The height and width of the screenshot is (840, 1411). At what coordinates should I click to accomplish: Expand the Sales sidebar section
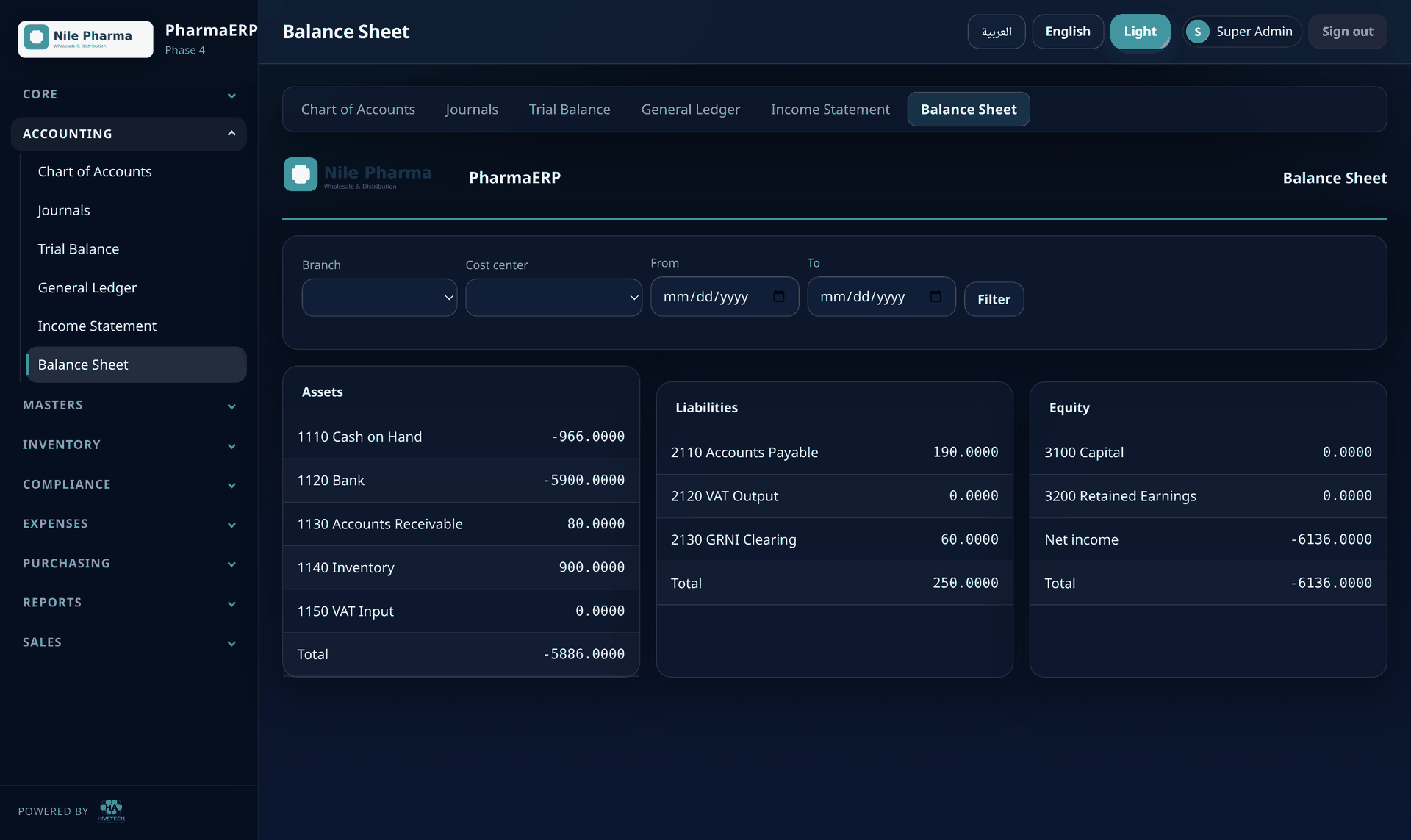(129, 642)
